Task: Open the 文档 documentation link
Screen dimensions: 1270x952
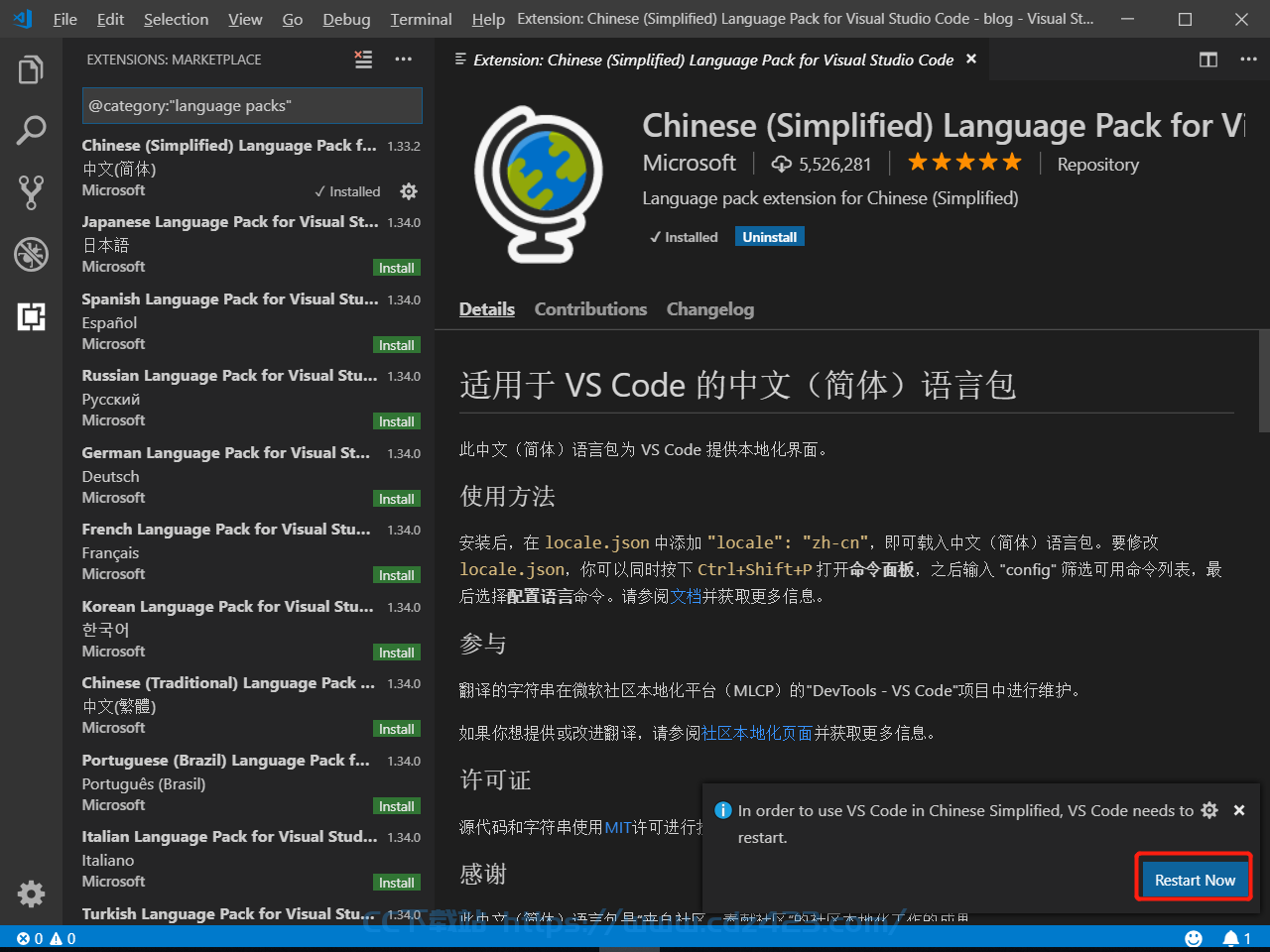Action: 686,596
